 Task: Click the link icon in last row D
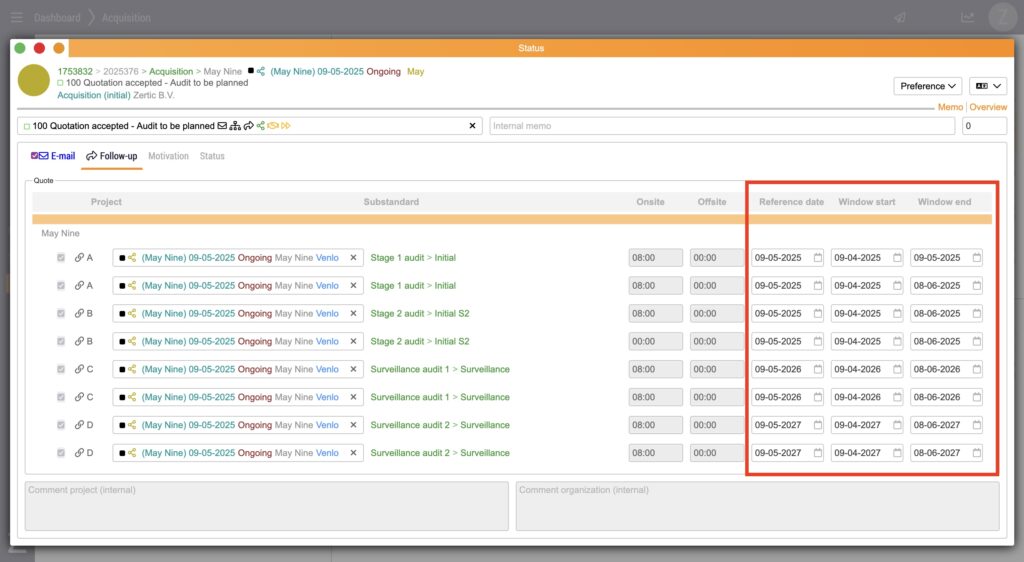click(80, 453)
